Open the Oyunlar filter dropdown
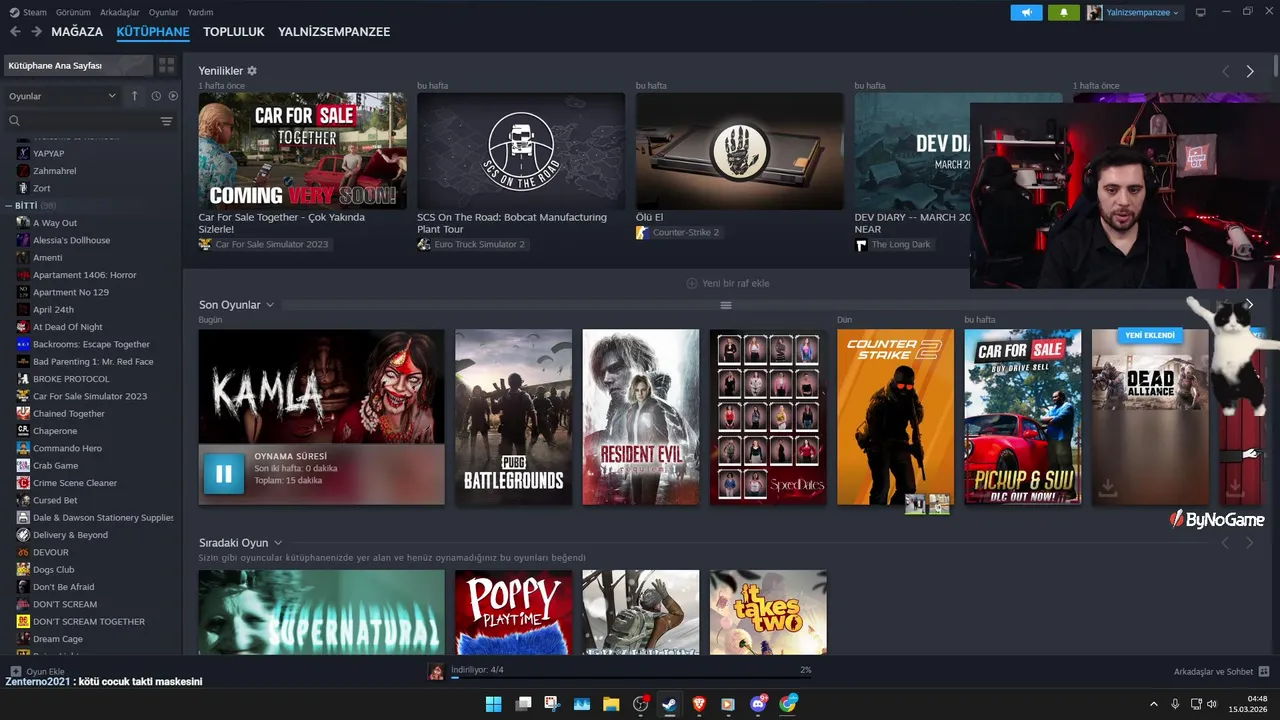1280x720 pixels. point(62,96)
